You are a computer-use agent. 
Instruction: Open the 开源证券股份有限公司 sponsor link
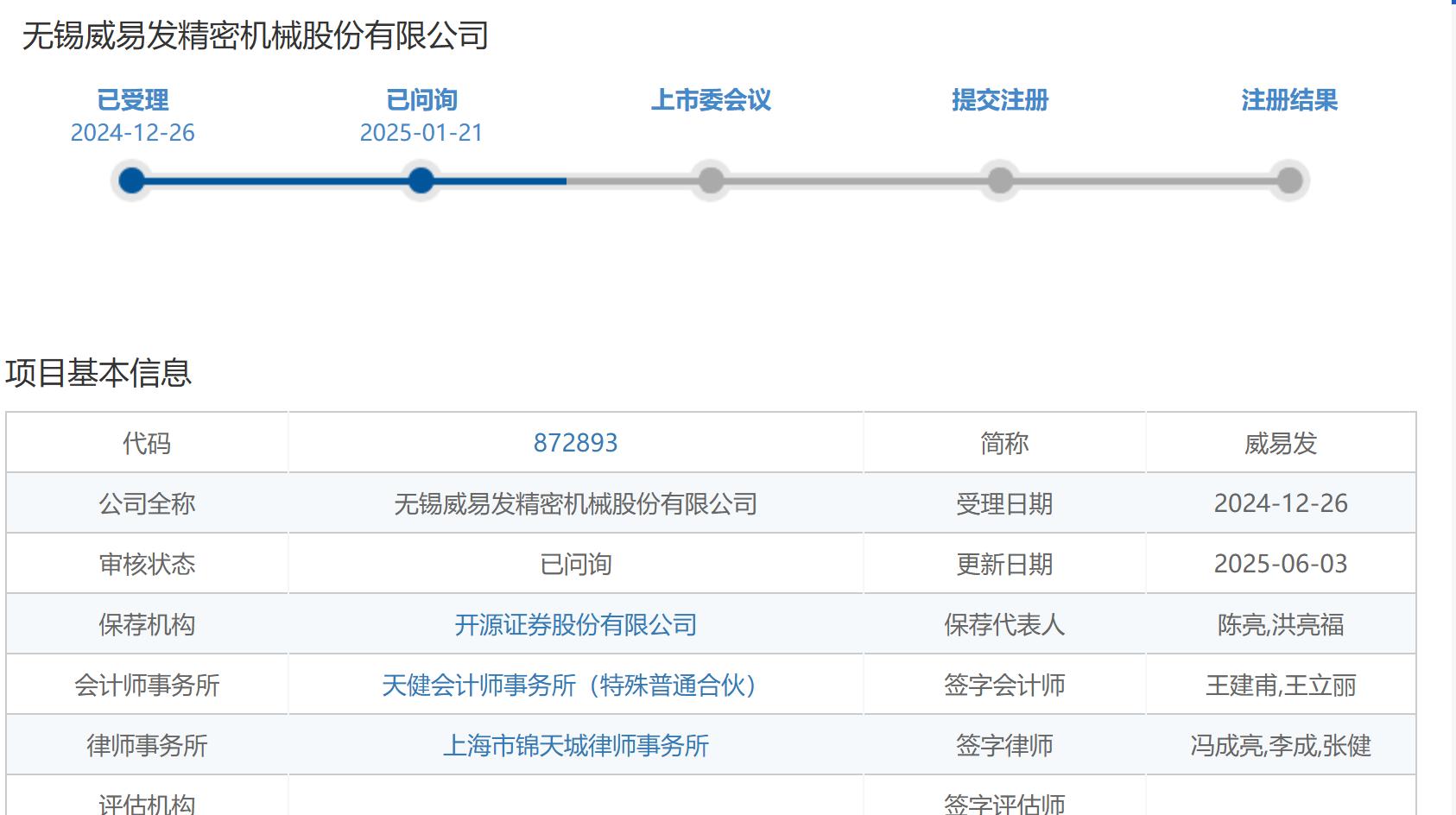click(576, 624)
